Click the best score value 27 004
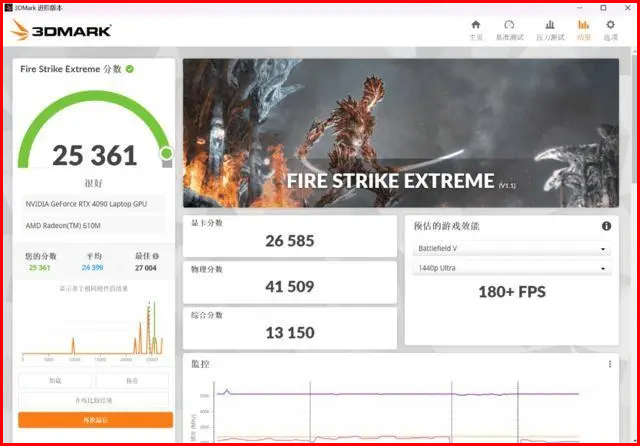 point(146,268)
